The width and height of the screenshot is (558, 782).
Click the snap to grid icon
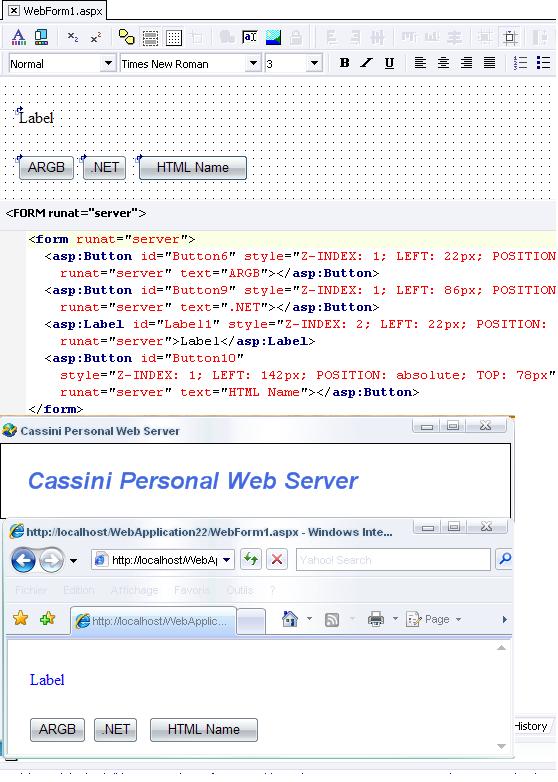click(x=174, y=37)
